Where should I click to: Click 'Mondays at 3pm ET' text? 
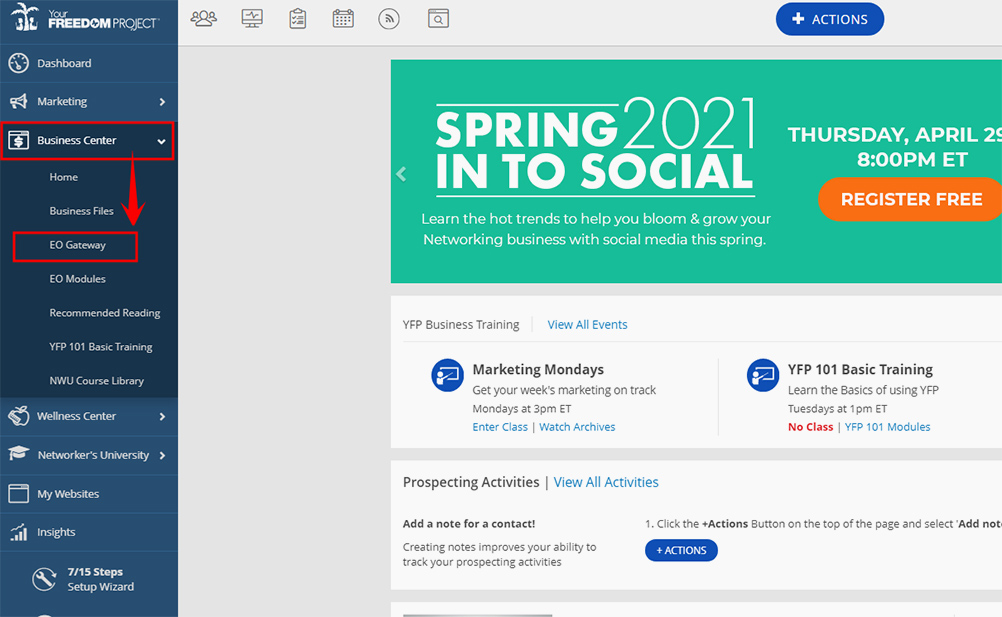(521, 408)
